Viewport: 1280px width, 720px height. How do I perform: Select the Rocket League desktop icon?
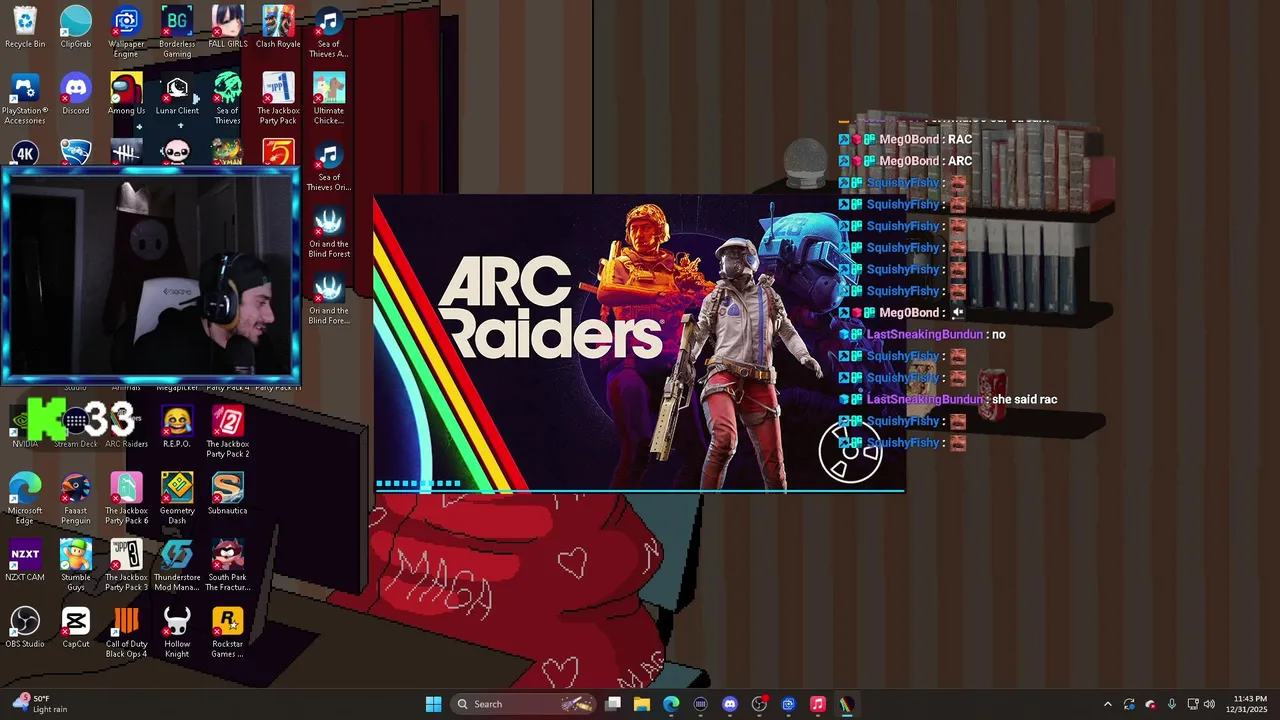coord(76,152)
